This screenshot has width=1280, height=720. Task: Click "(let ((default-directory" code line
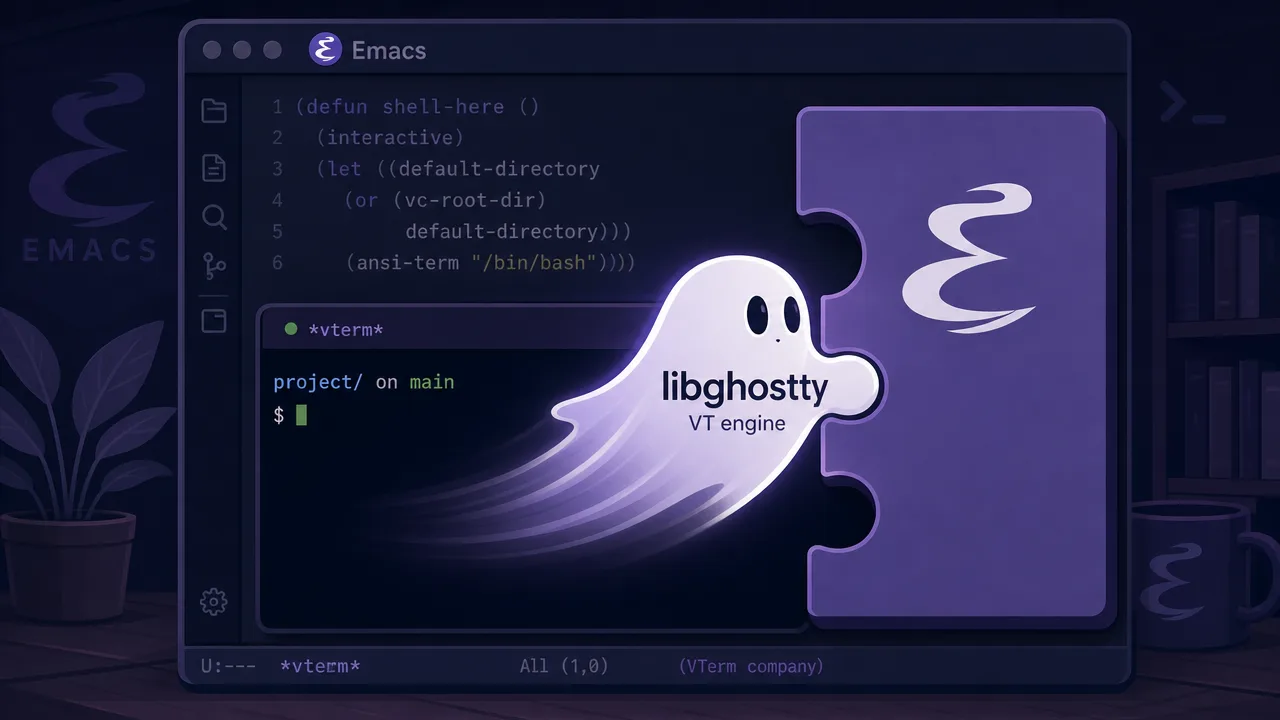pyautogui.click(x=458, y=169)
